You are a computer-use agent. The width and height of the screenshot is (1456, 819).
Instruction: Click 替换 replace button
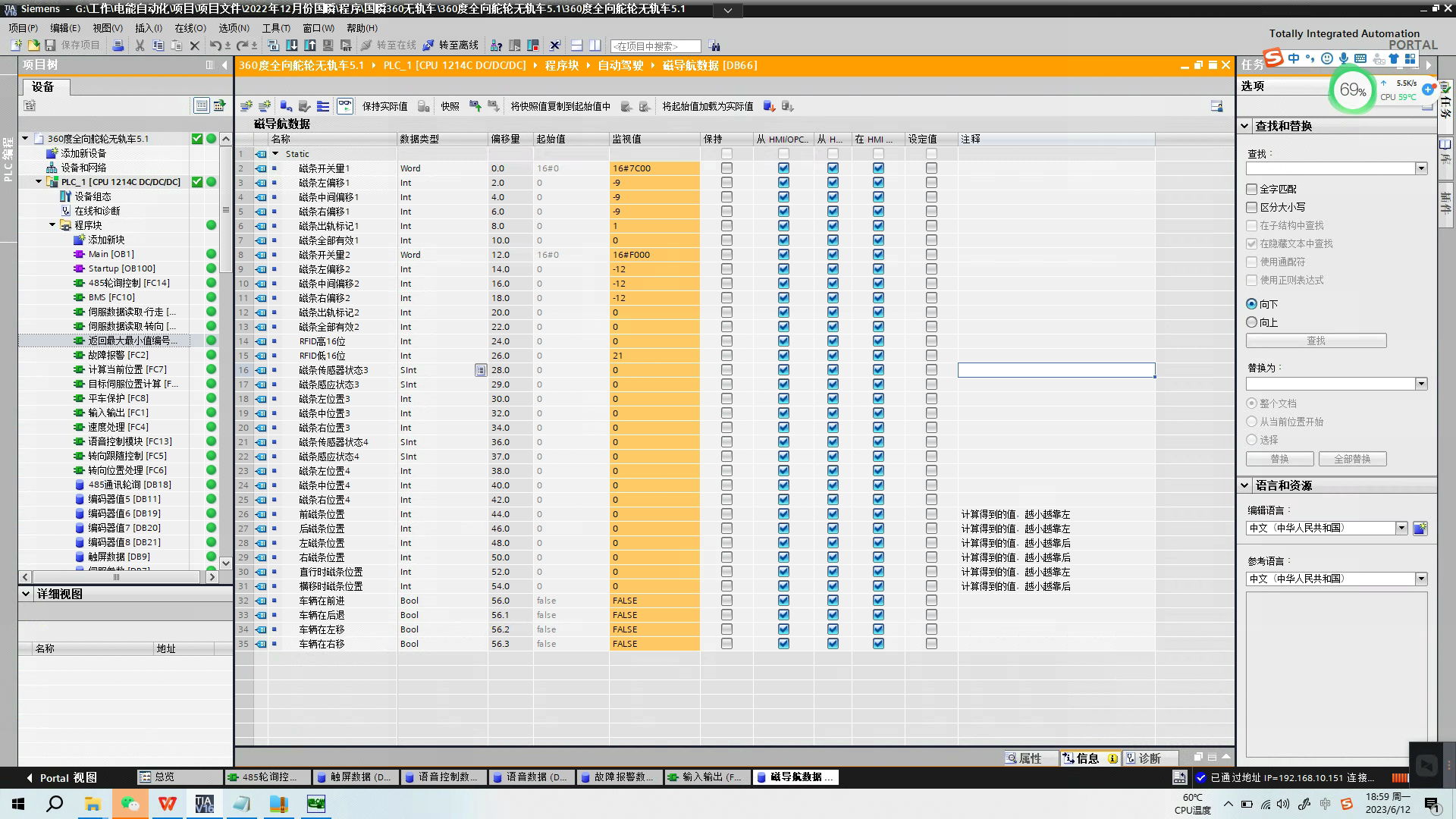1279,459
